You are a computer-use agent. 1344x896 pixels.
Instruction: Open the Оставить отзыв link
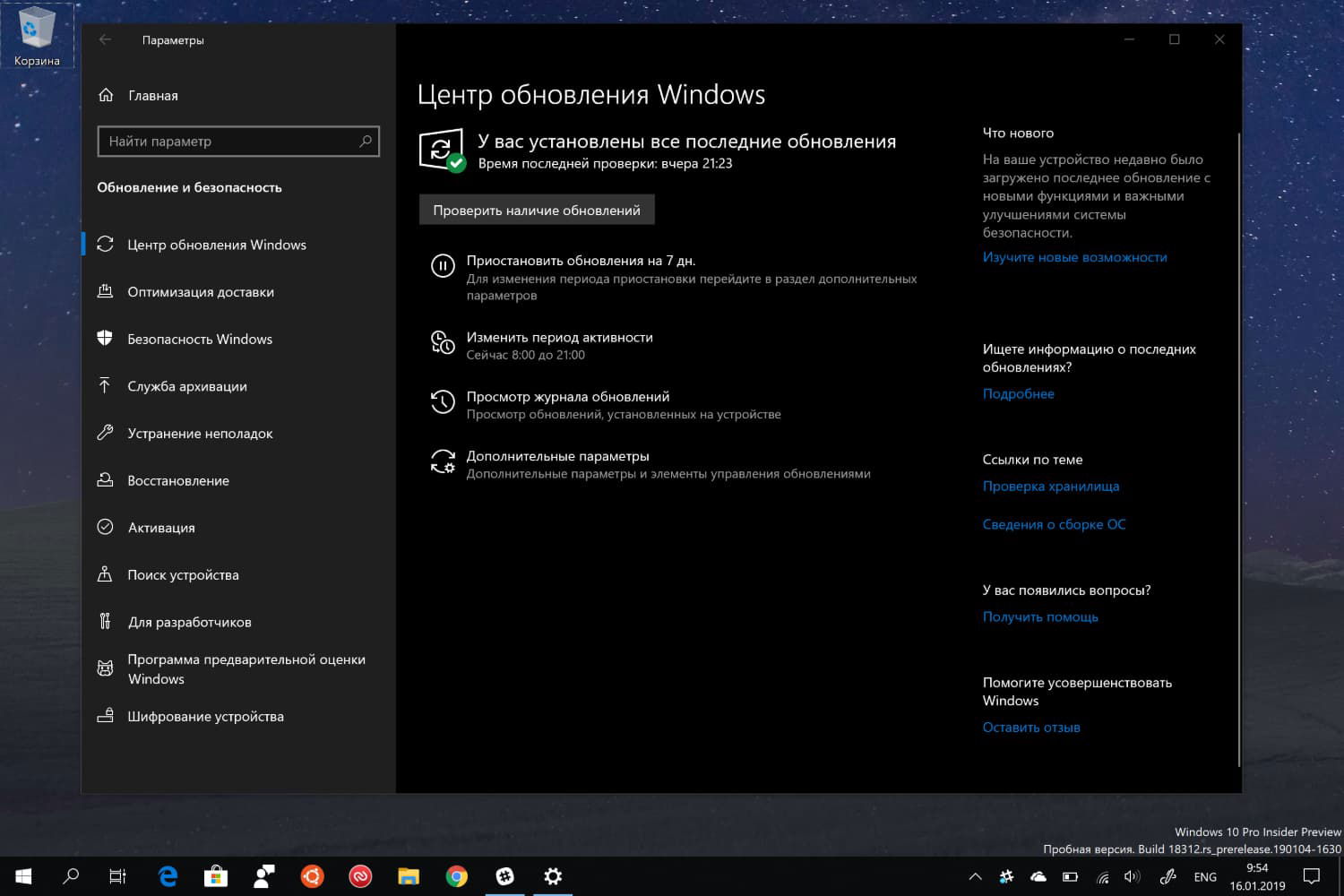tap(1030, 727)
